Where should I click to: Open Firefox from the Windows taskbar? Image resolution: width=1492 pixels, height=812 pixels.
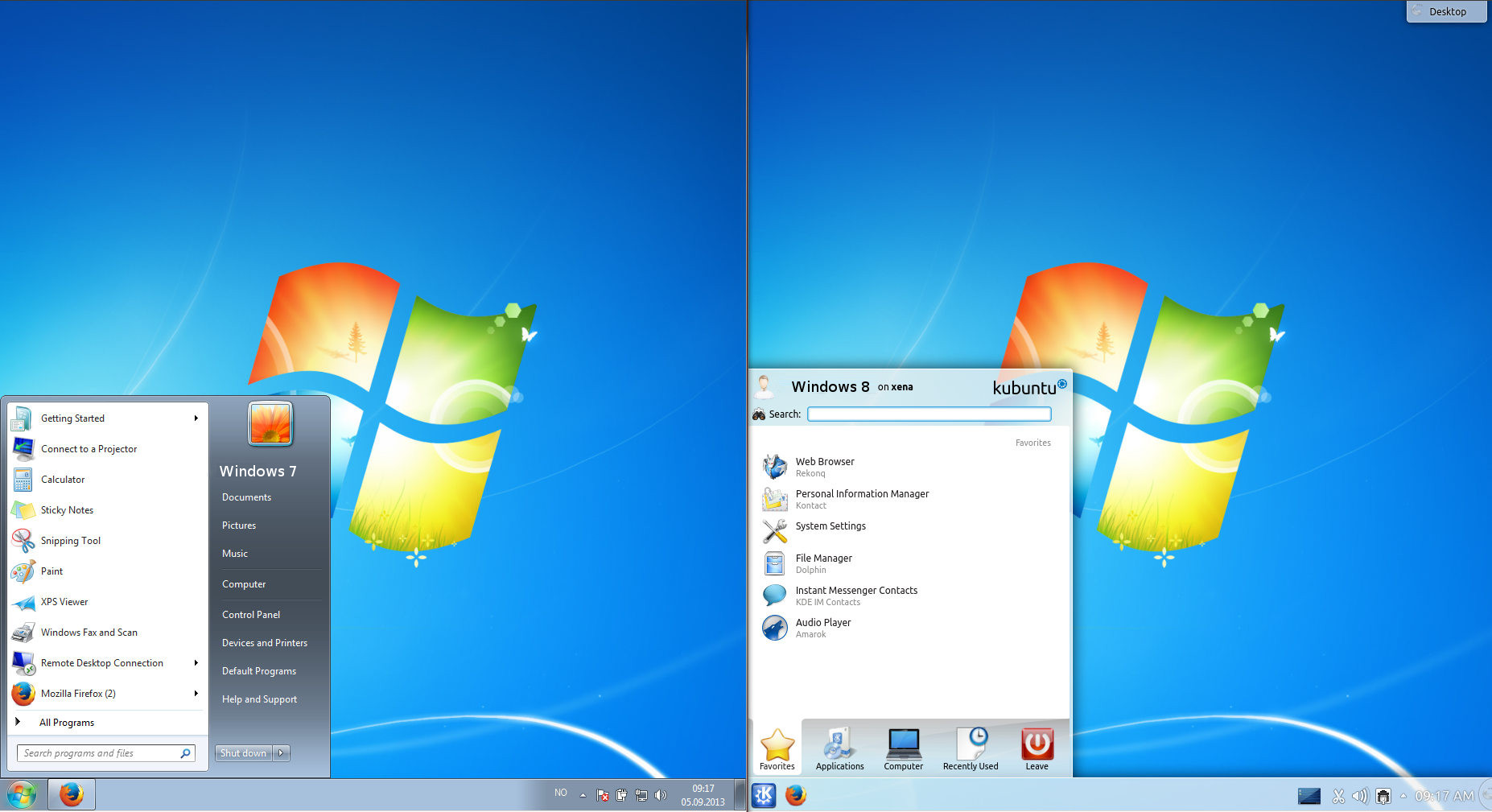coord(71,794)
